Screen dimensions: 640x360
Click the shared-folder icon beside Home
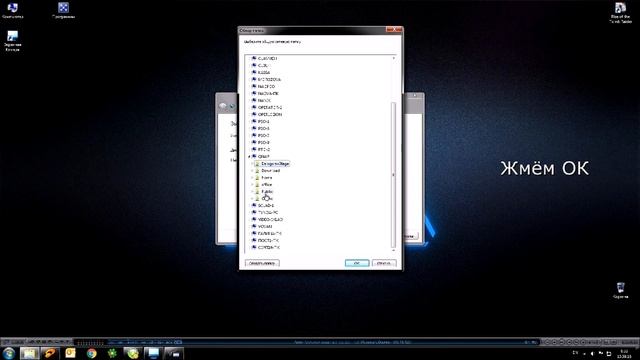pyautogui.click(x=257, y=178)
